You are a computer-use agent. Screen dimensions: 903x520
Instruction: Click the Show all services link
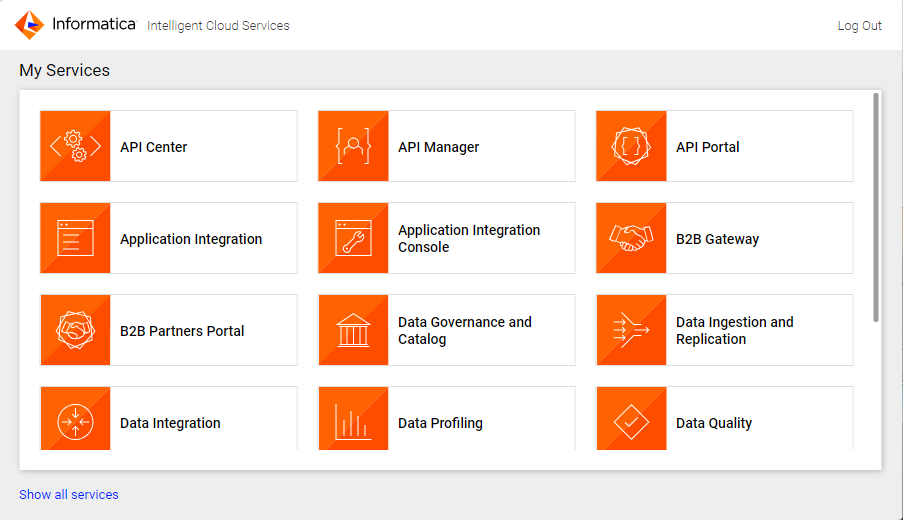coord(69,495)
